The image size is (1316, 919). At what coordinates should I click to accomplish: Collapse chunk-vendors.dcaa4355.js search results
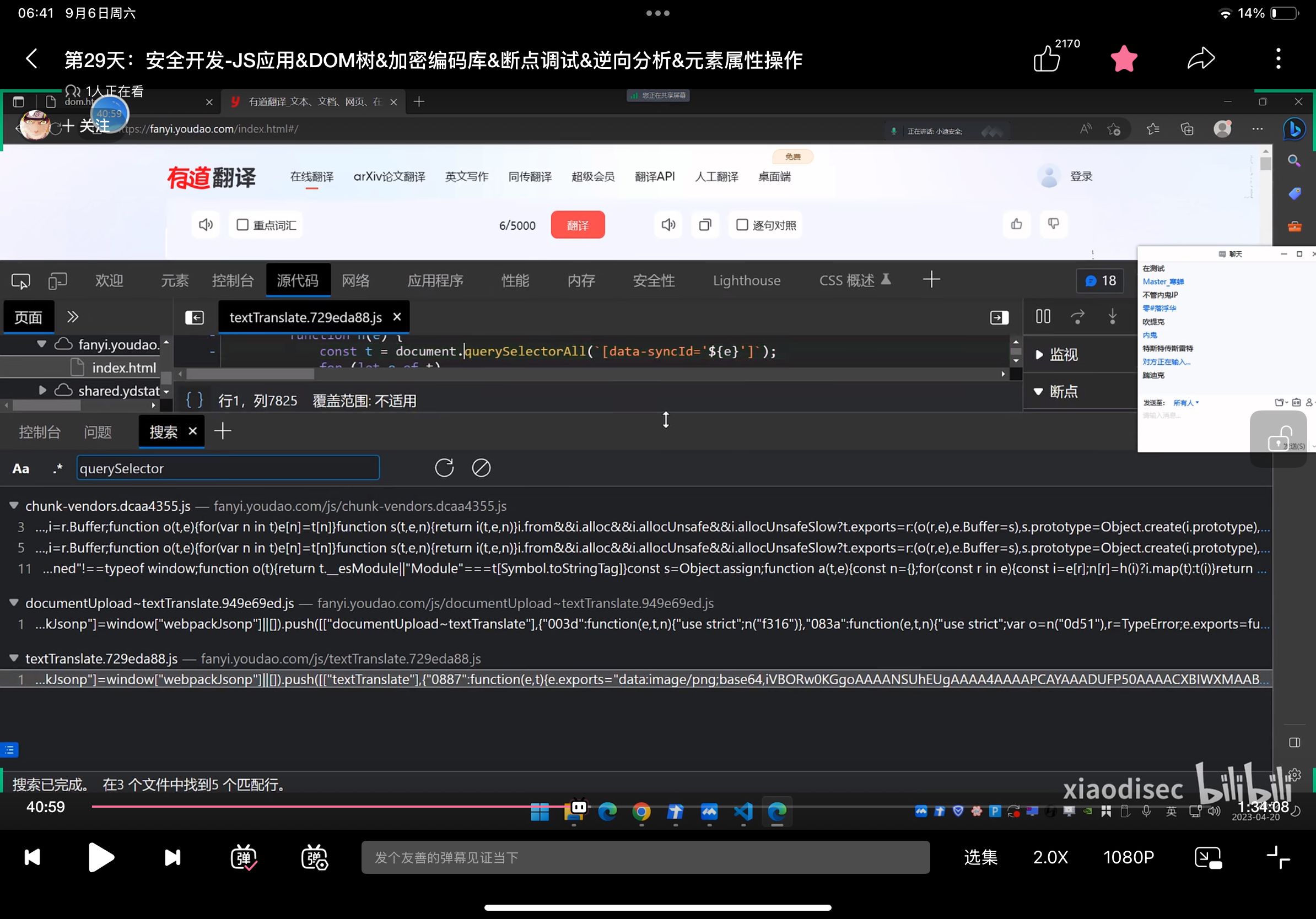pos(14,505)
